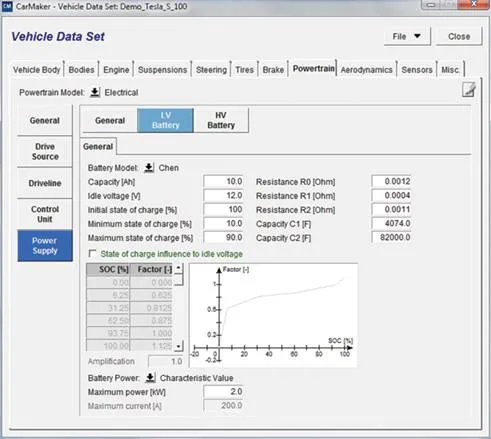This screenshot has width=491, height=439.
Task: Click the CarMaker app icon in title bar
Action: 7,6
